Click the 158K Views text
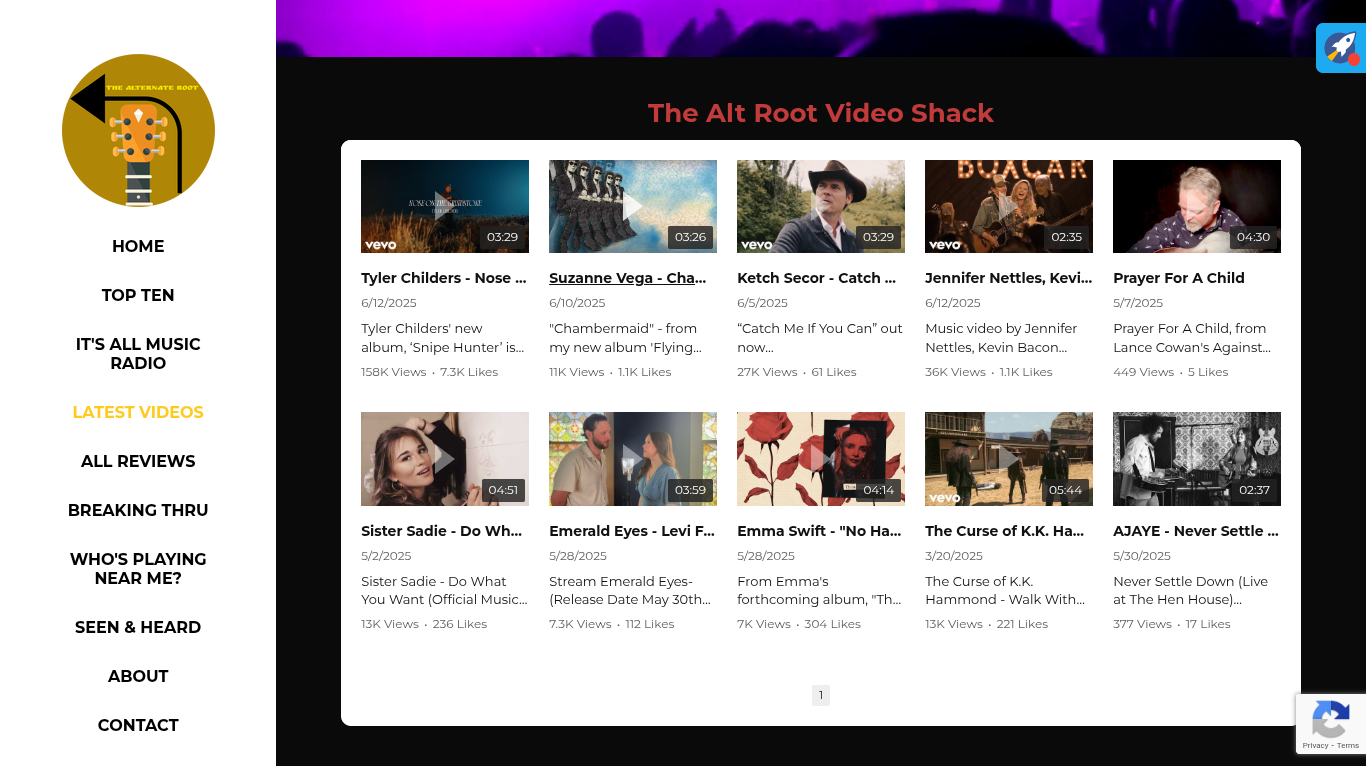Screen dimensions: 1366x768 point(394,372)
